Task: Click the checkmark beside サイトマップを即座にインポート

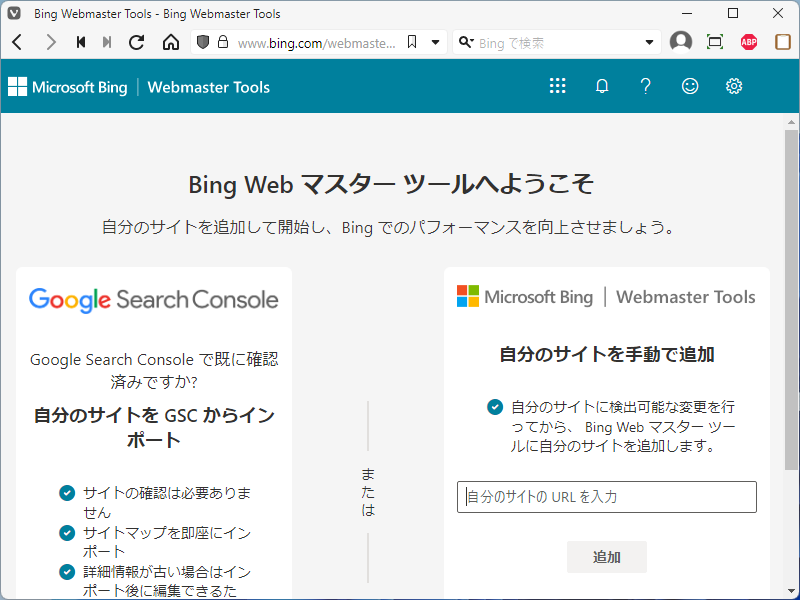Action: tap(67, 533)
